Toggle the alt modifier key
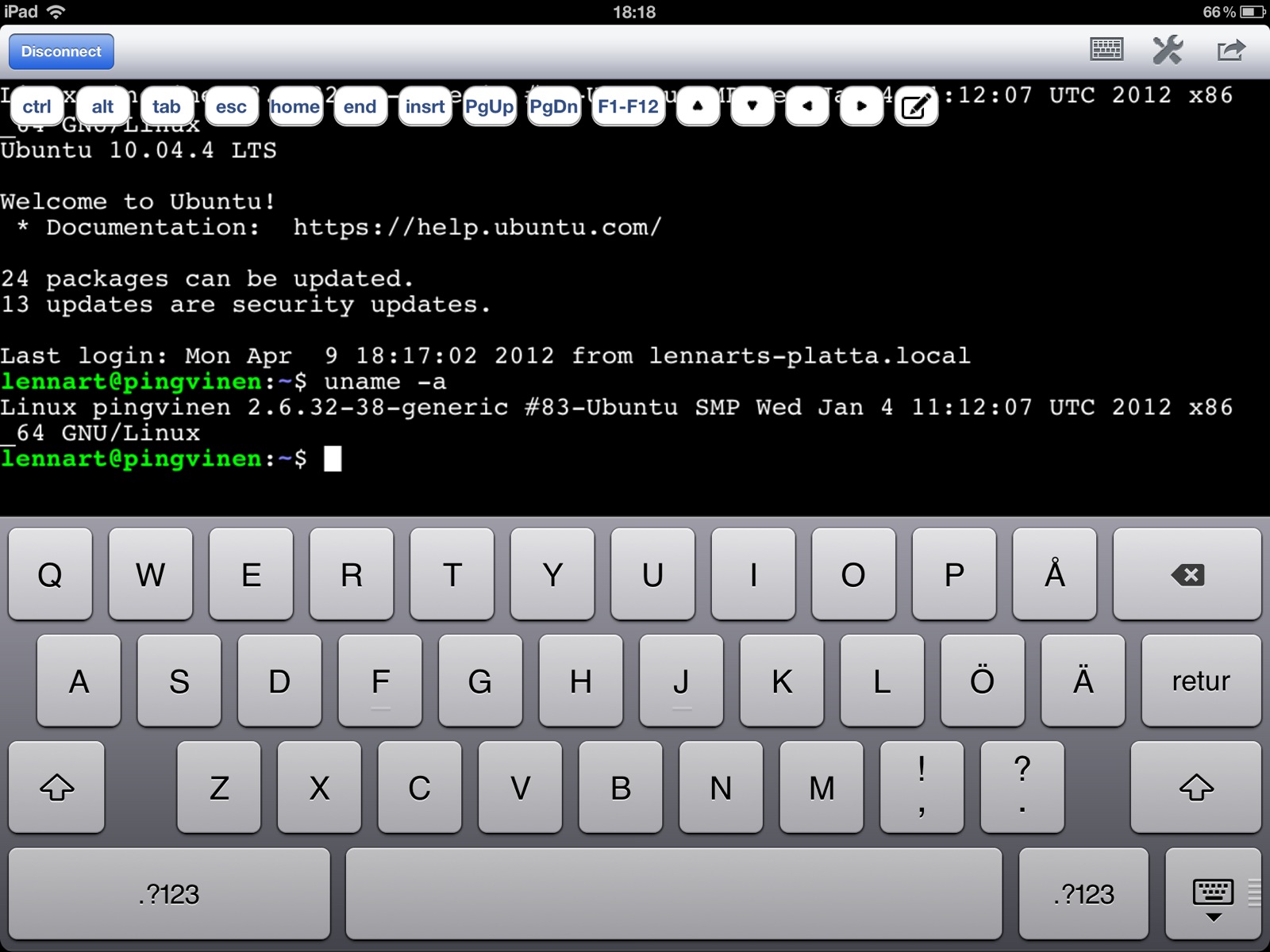This screenshot has height=952, width=1270. 102,106
